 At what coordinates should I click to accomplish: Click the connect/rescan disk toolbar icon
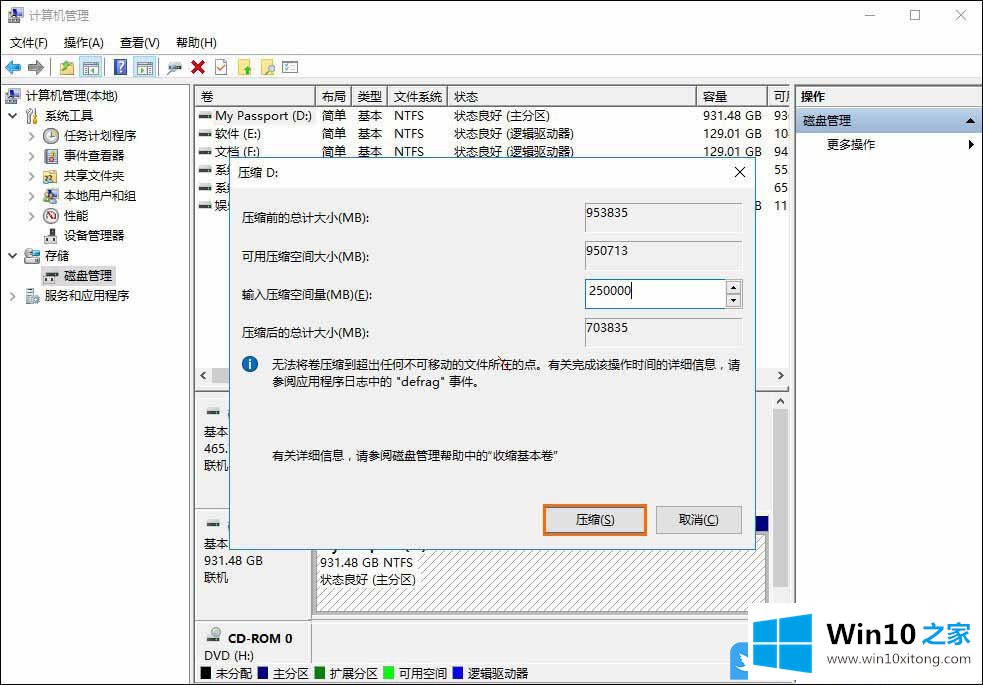[174, 67]
